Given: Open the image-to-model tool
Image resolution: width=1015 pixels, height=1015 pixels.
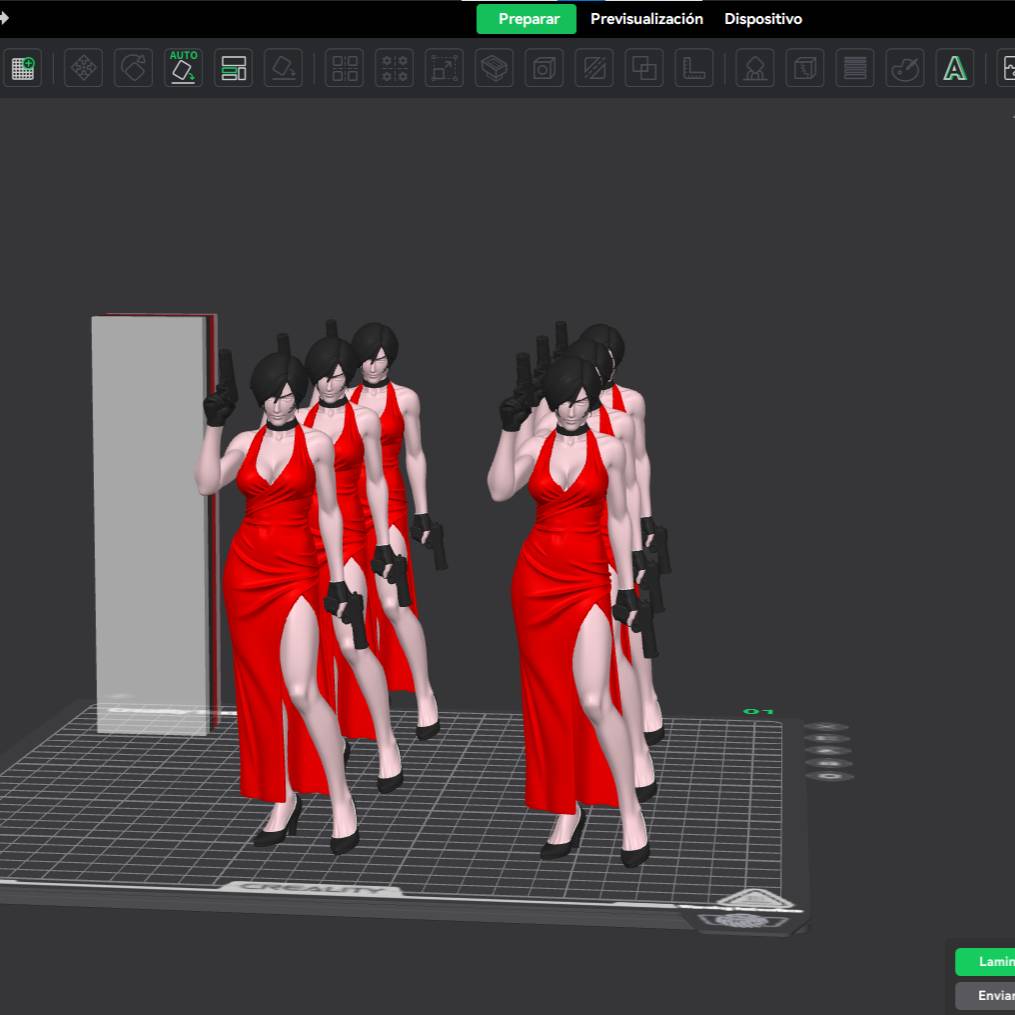Looking at the screenshot, I should tap(1010, 68).
